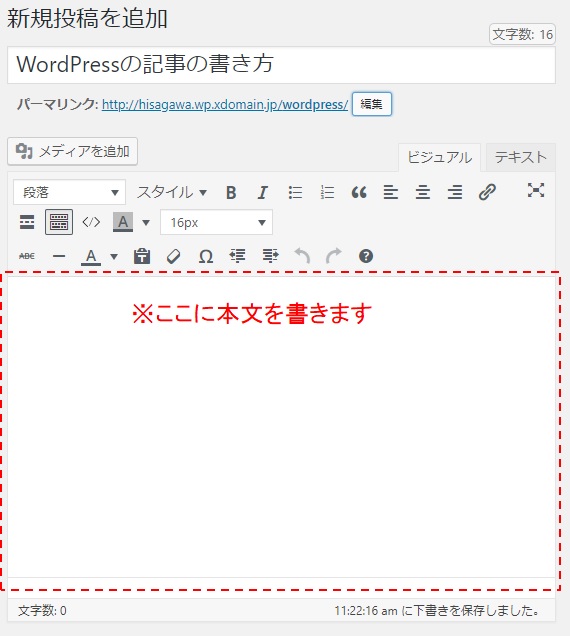This screenshot has height=636, width=570.
Task: Decrease the indent
Action: (x=238, y=256)
